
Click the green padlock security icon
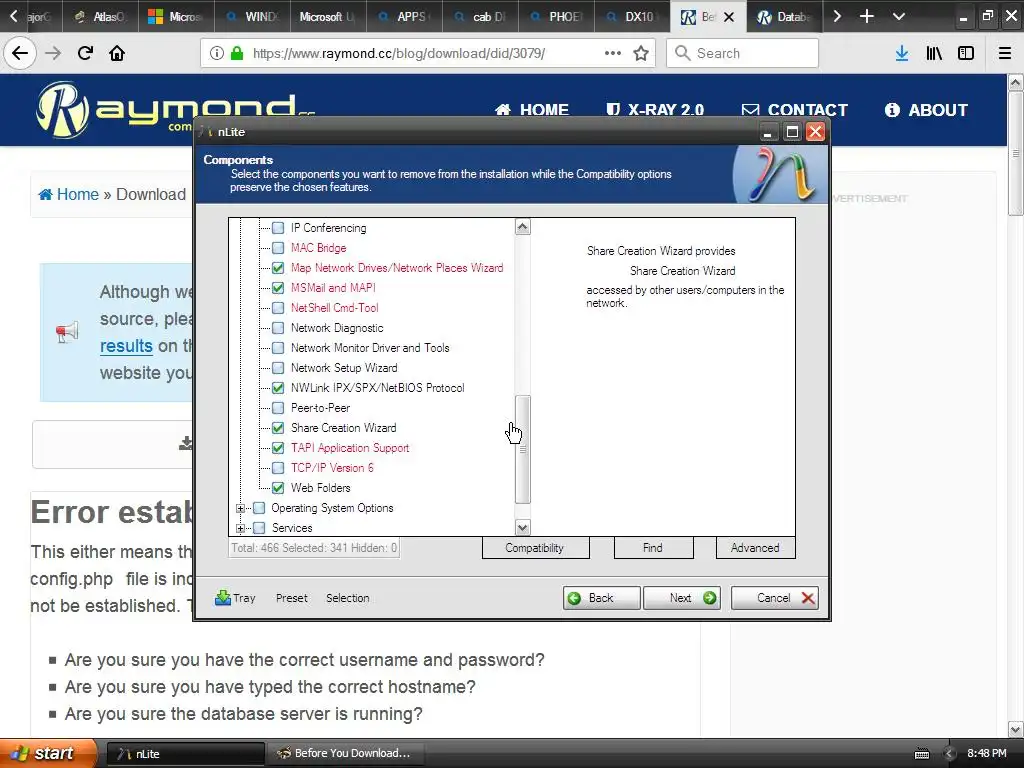pyautogui.click(x=237, y=53)
